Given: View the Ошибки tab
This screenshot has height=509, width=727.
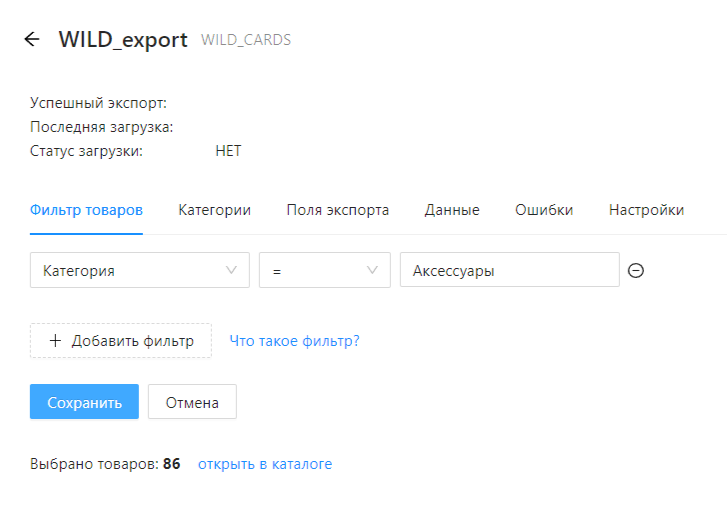Looking at the screenshot, I should point(543,210).
